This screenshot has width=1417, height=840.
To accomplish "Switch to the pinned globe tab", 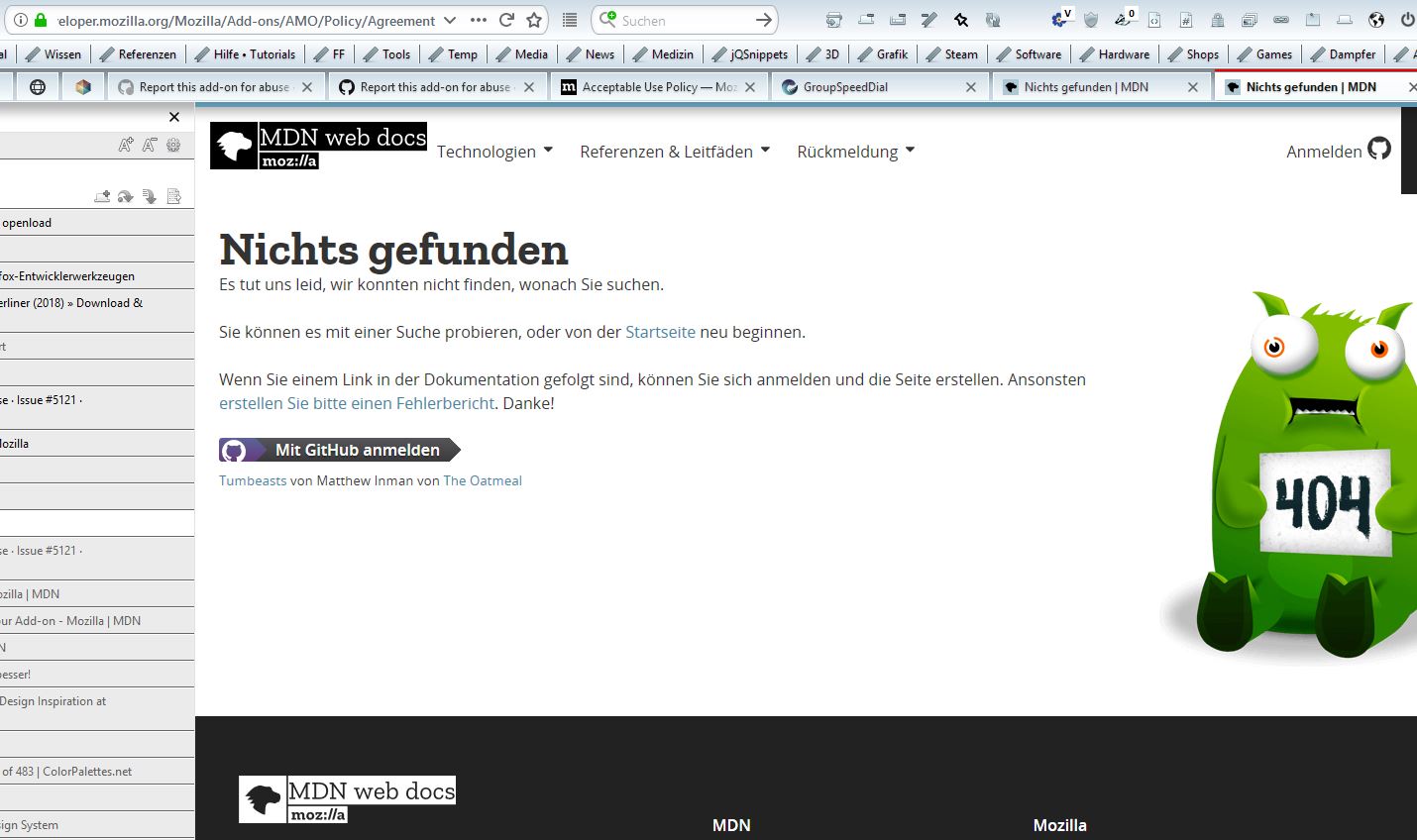I will [38, 87].
